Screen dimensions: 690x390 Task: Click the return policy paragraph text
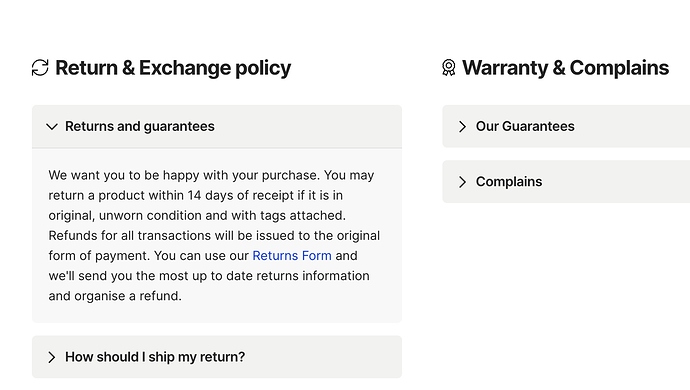click(214, 235)
